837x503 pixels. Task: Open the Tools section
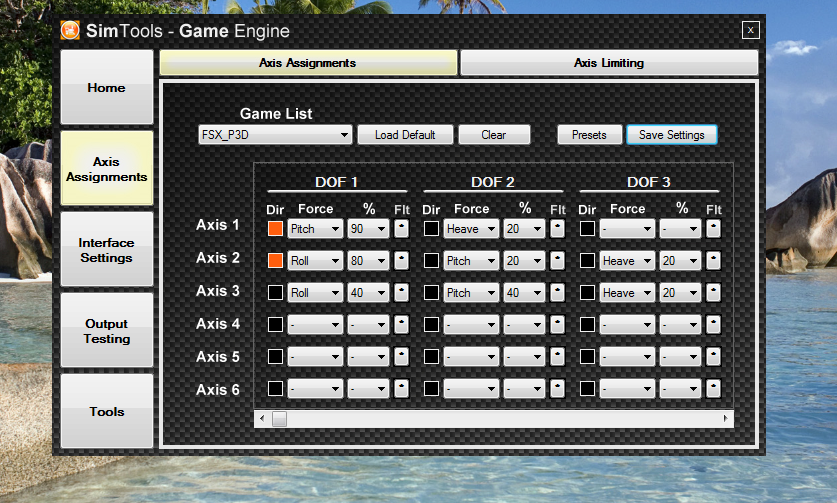pyautogui.click(x=107, y=411)
